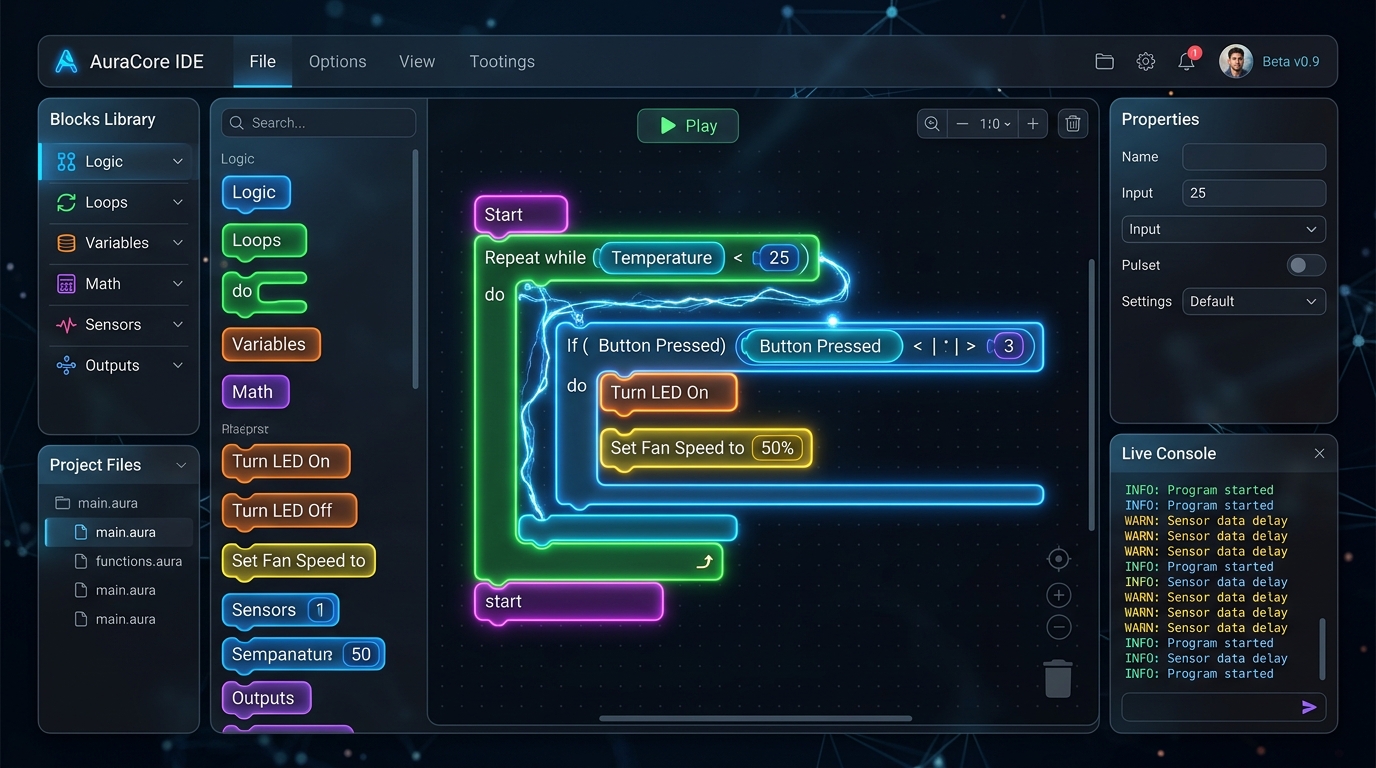The width and height of the screenshot is (1376, 768).
Task: Click the Math category calculator icon
Action: pyautogui.click(x=66, y=284)
